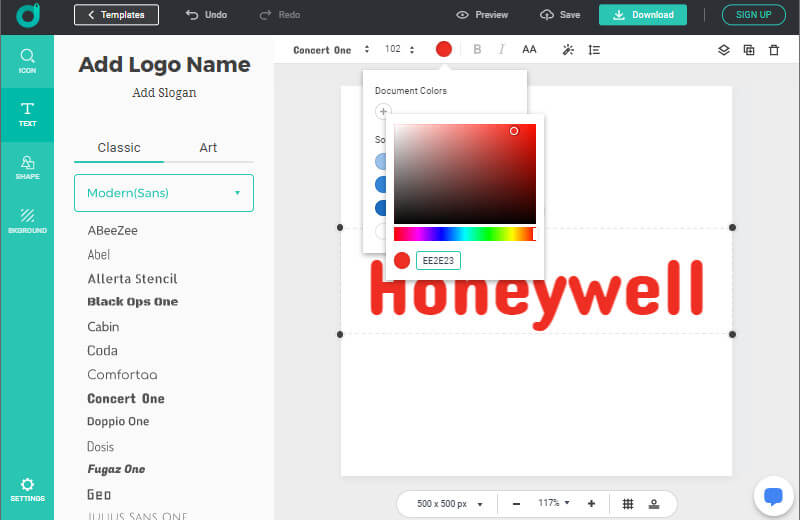Choose the Coda font
800x520 pixels.
(103, 351)
